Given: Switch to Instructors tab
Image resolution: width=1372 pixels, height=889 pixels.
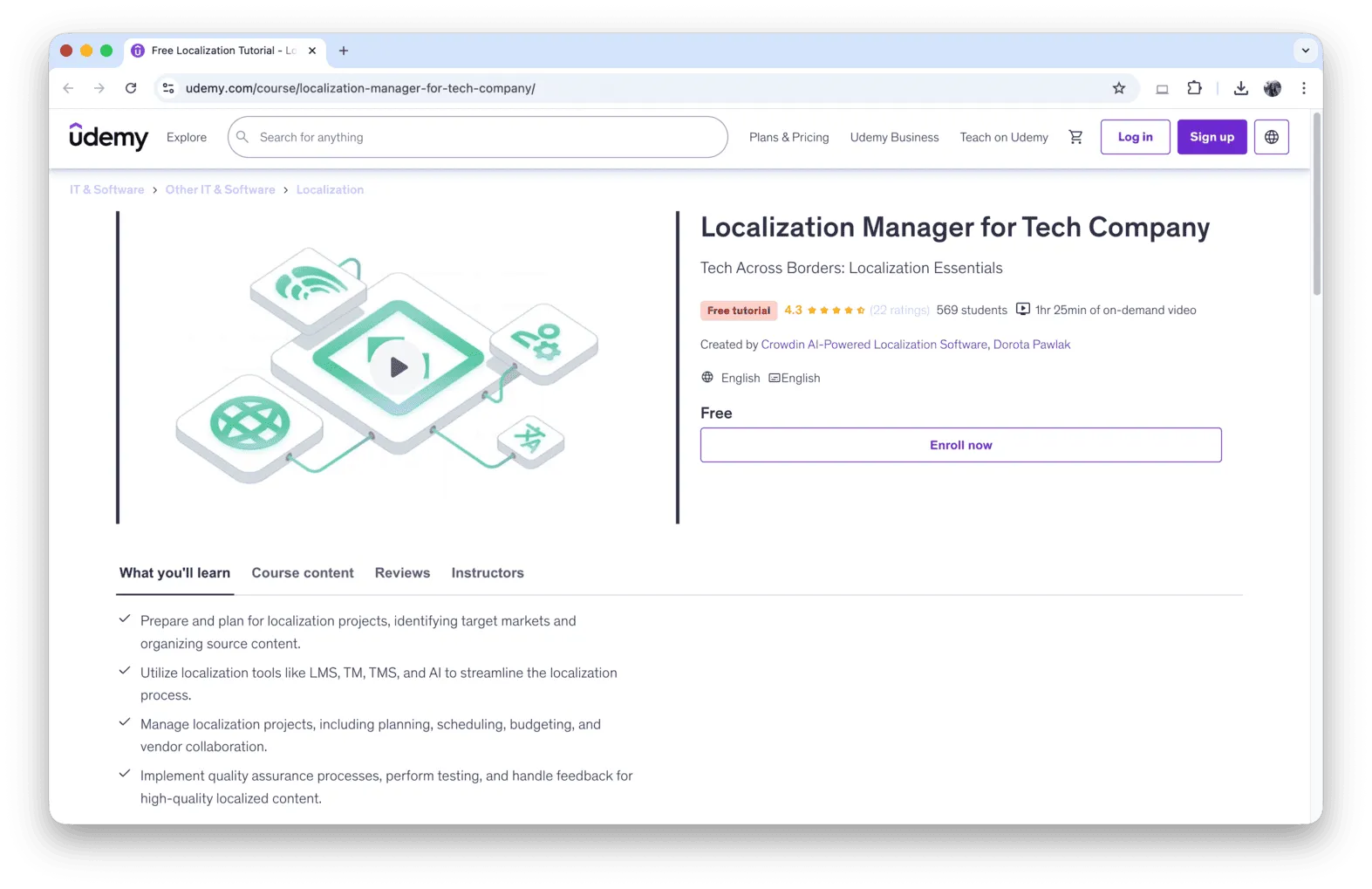Looking at the screenshot, I should pos(488,573).
